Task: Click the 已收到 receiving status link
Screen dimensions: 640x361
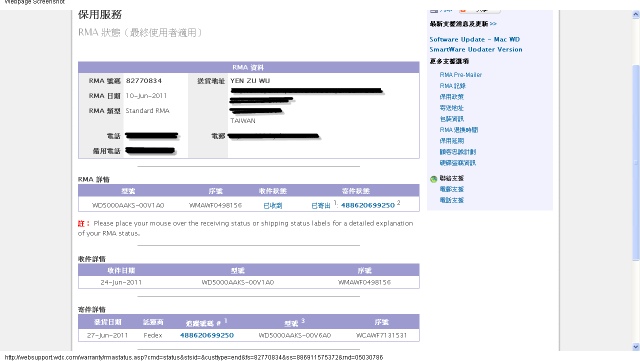Action: [x=273, y=205]
